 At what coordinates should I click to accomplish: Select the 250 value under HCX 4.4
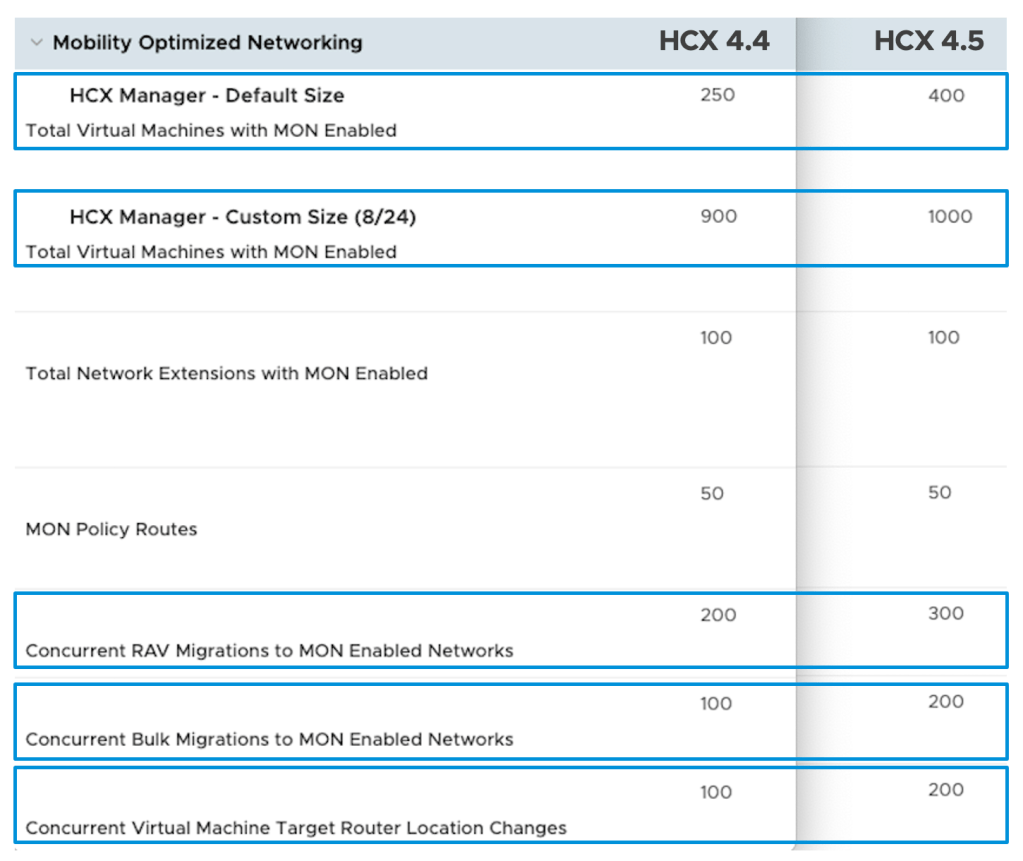(718, 95)
